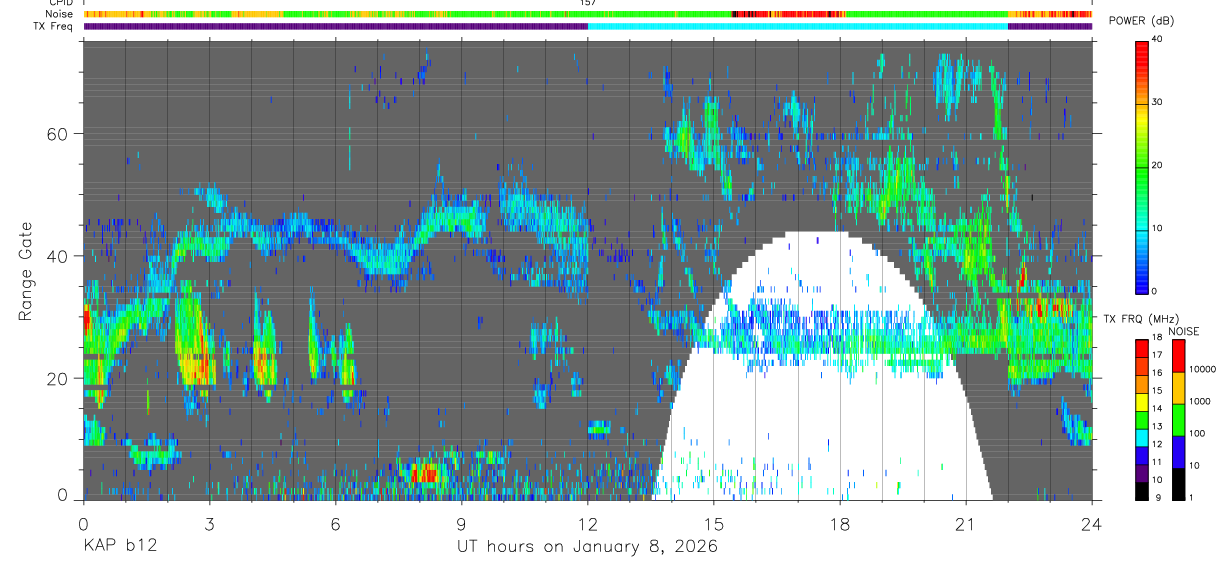Click hour tick '21' on the UT axis
Image resolution: width=1228 pixels, height=567 pixels.
(966, 523)
